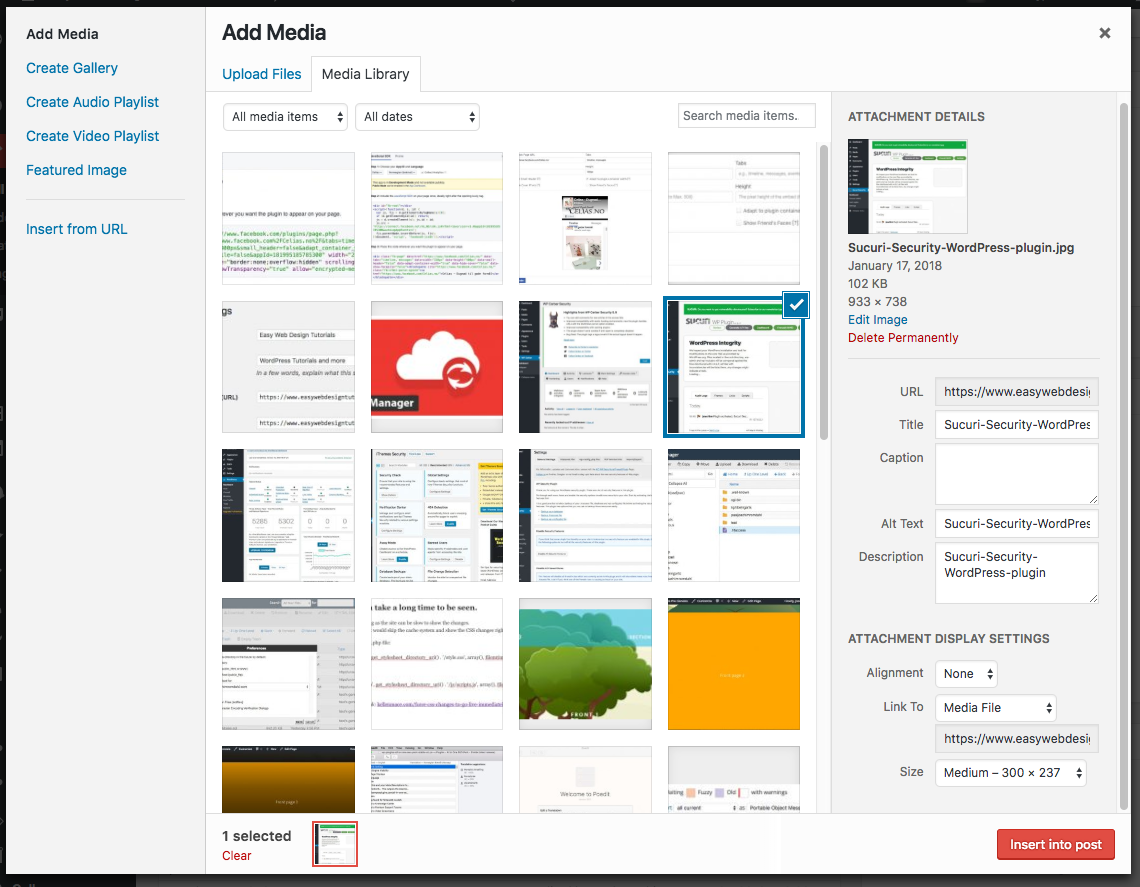The image size is (1140, 887).
Task: Click the media grid scrollbar
Action: click(824, 292)
